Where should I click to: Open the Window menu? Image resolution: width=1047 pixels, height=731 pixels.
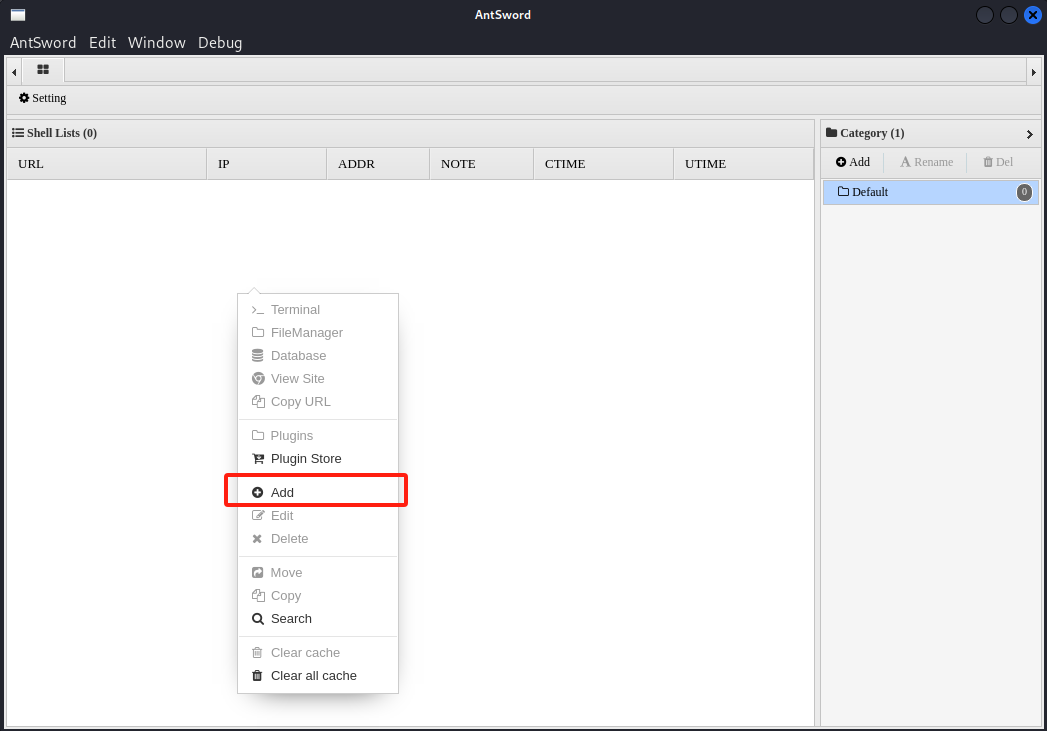156,43
